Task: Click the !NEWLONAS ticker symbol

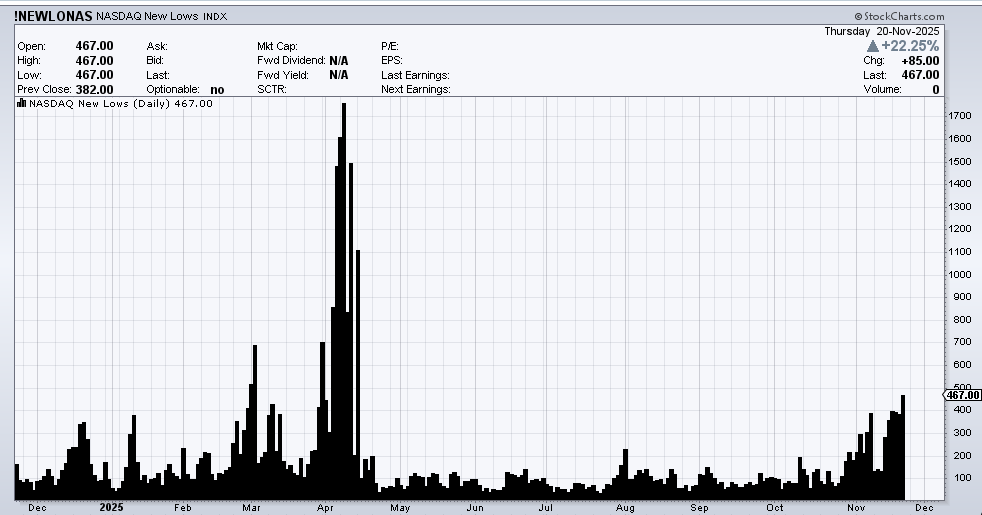Action: coord(53,17)
